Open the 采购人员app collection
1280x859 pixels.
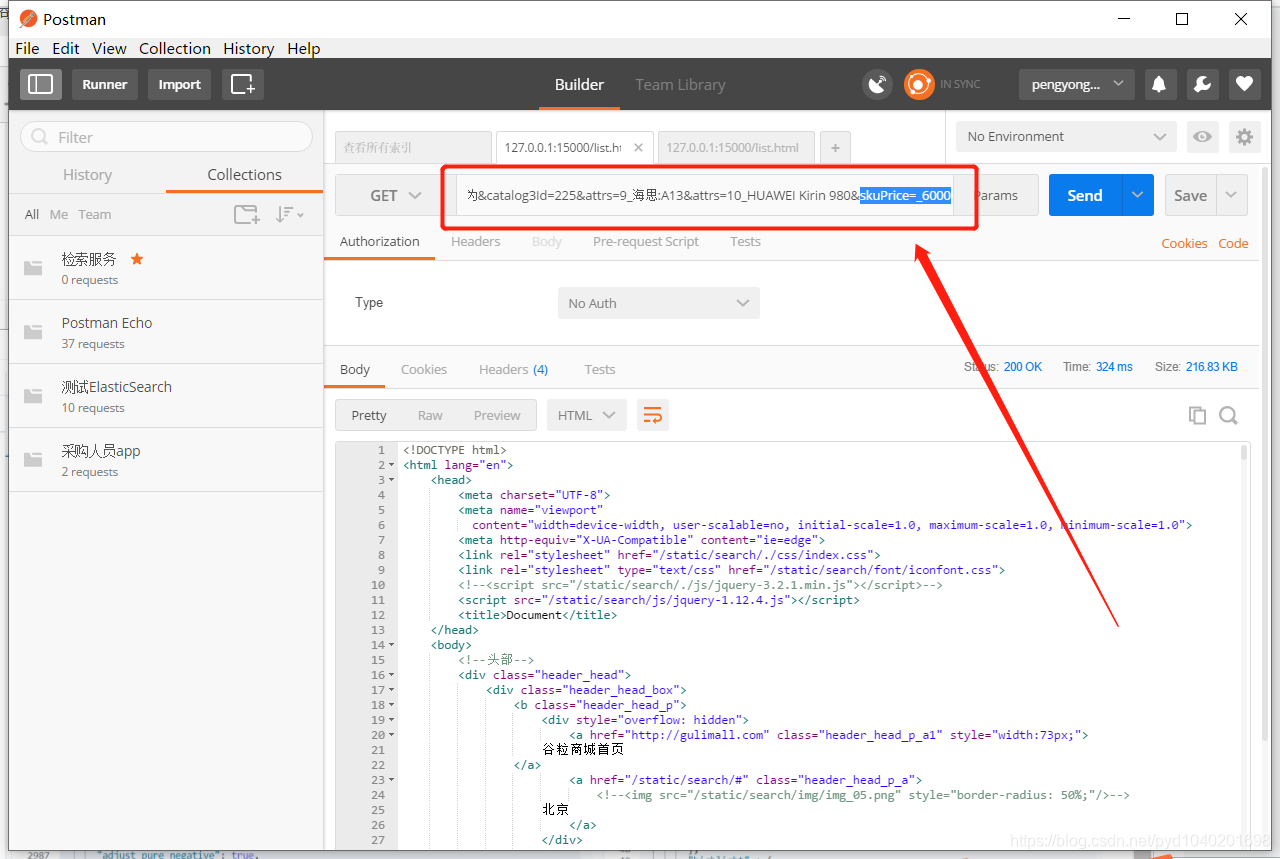tap(166, 460)
